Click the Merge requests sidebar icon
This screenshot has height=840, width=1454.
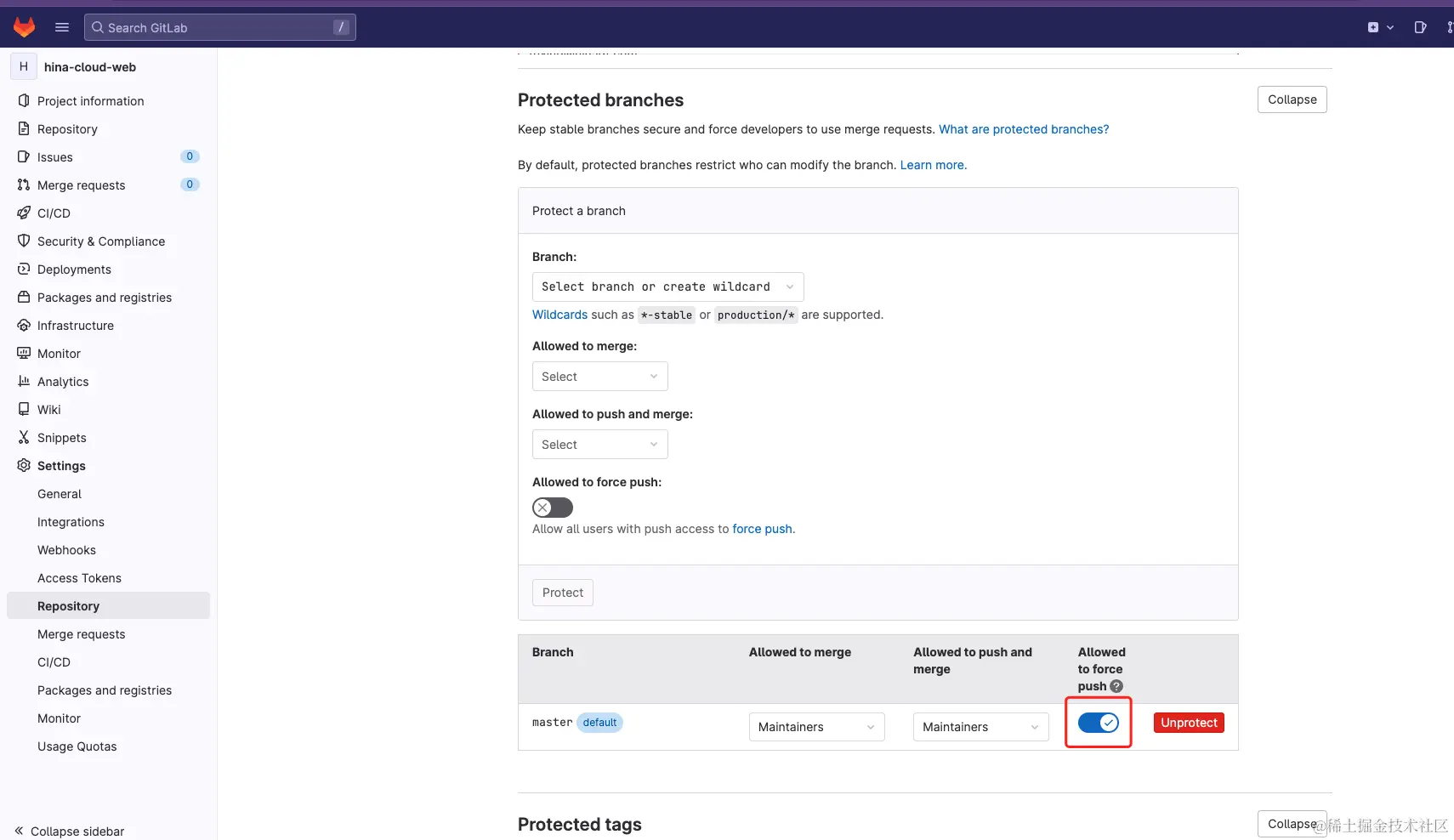(24, 184)
